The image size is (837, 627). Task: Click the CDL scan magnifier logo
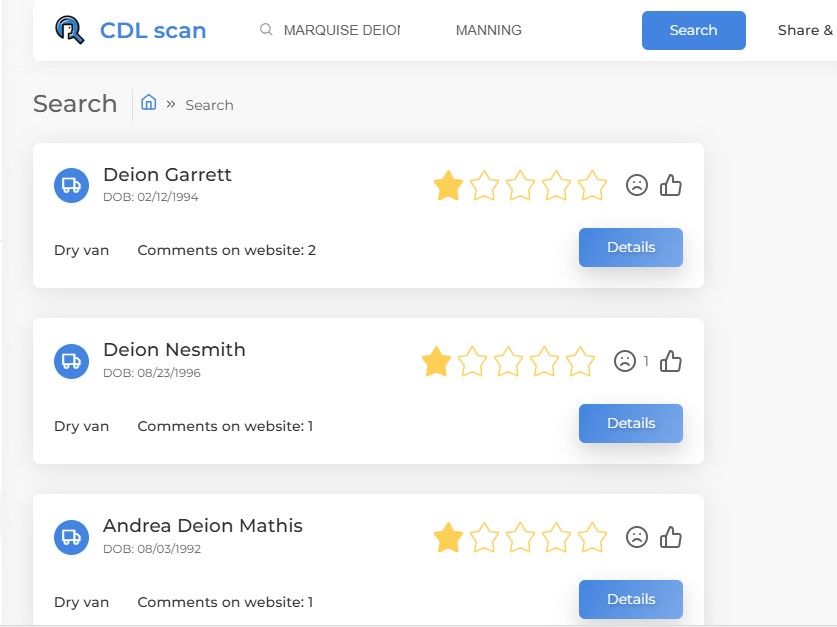coord(70,30)
